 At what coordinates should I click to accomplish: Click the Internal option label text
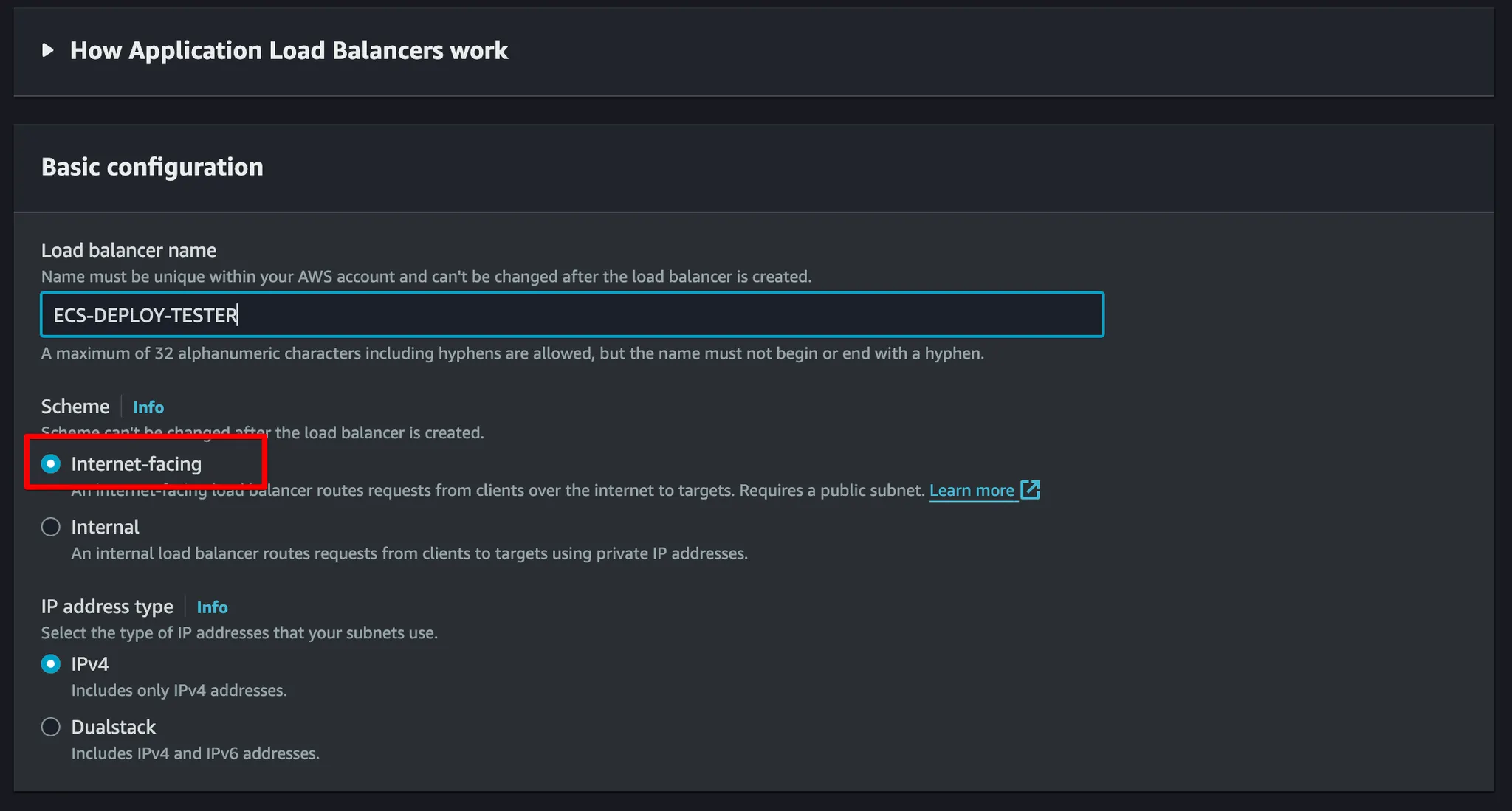coord(105,527)
